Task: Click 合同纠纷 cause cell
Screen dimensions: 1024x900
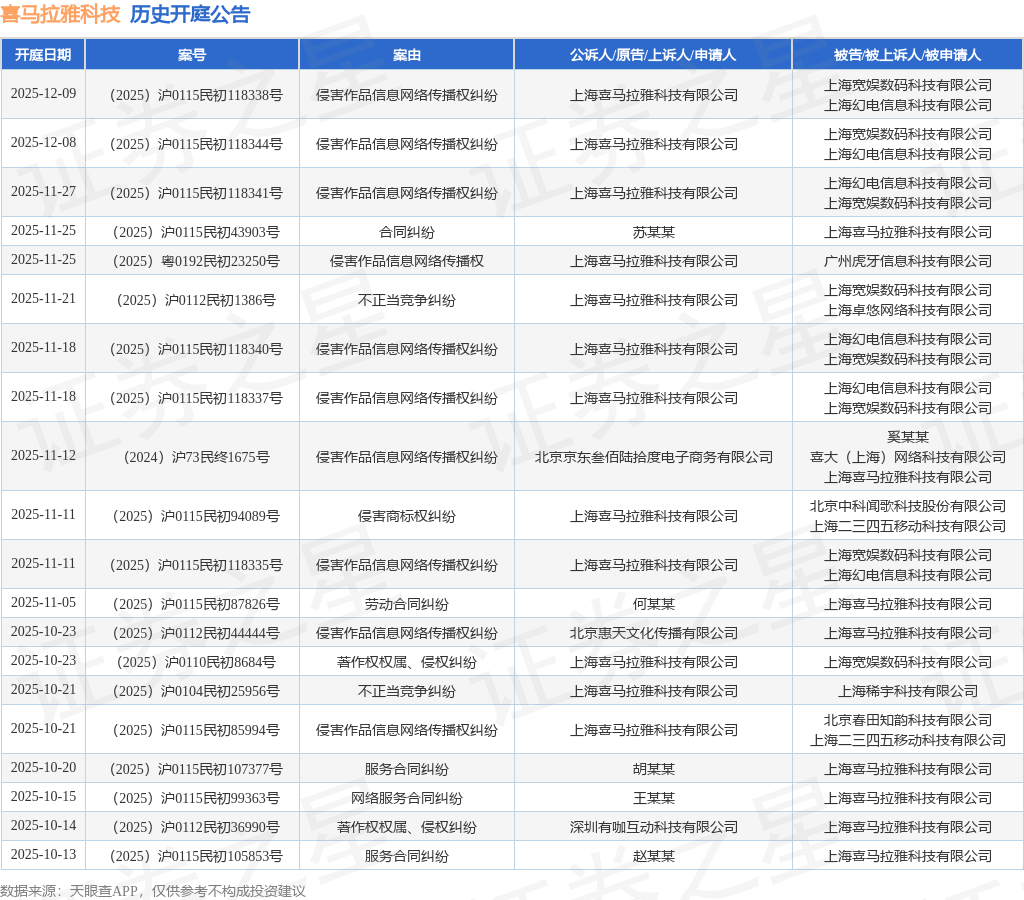Action: 407,233
